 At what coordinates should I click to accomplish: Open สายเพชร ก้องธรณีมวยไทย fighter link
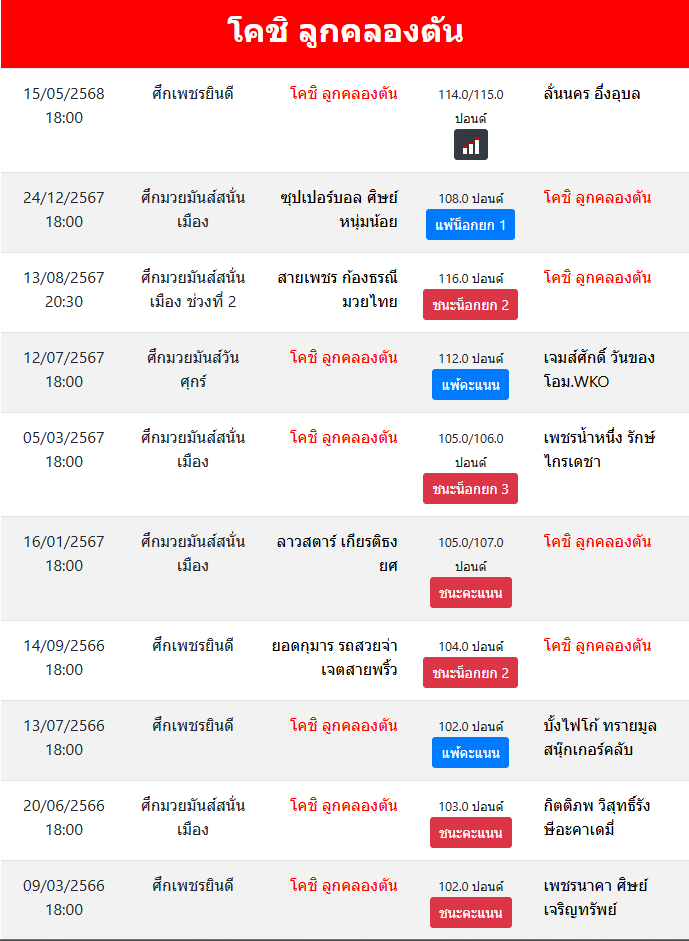click(338, 290)
